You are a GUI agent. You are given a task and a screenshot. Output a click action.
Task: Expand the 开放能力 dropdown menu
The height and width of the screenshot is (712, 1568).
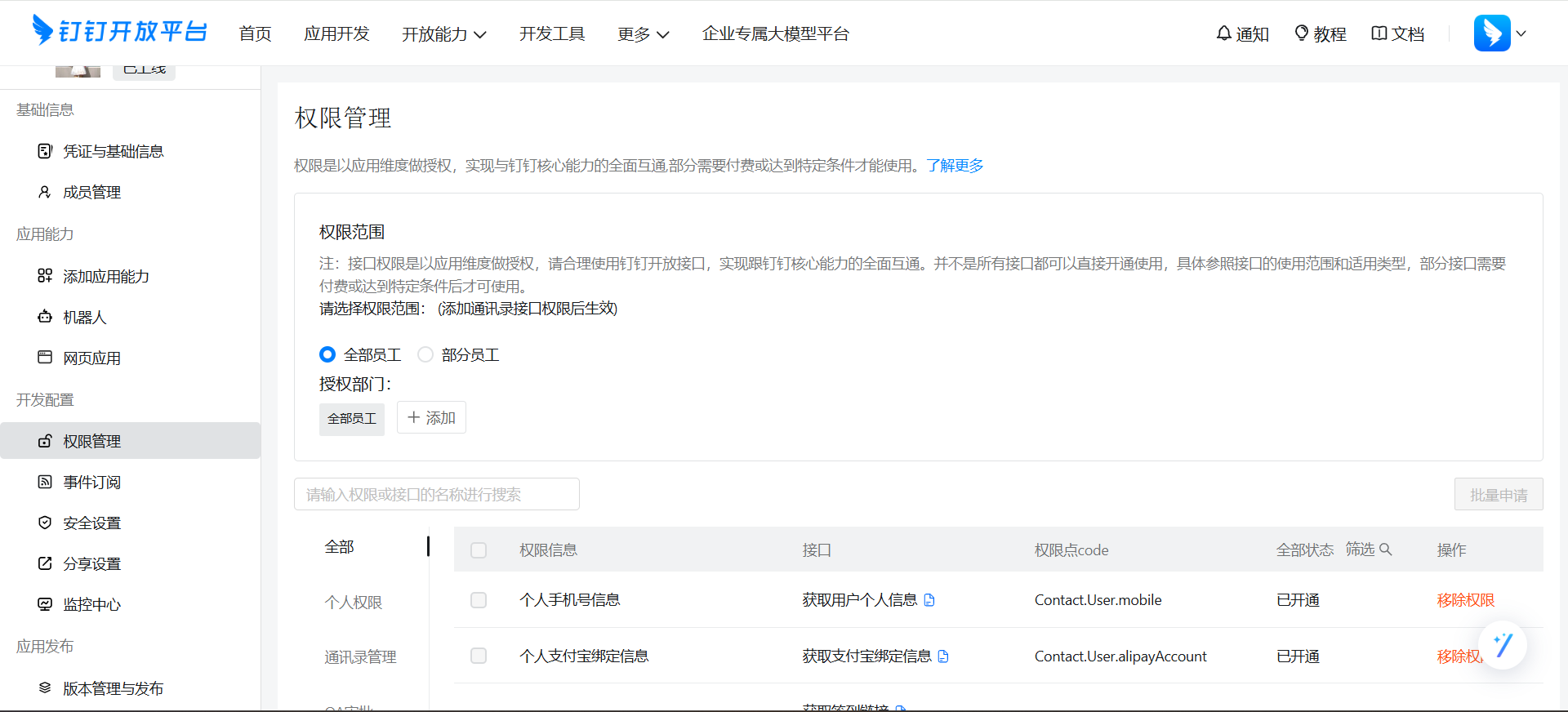[443, 34]
